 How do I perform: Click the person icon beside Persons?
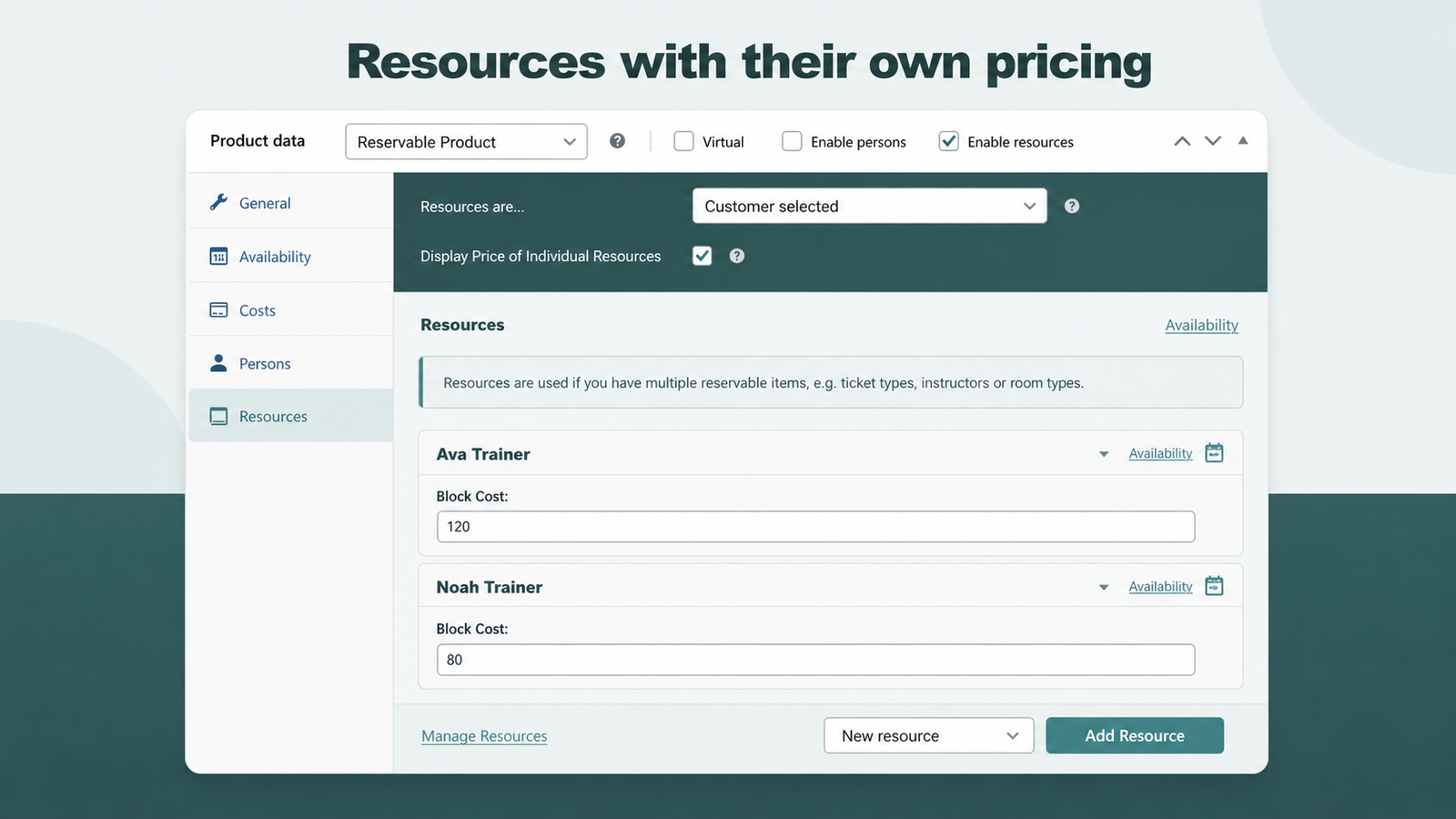click(x=218, y=363)
